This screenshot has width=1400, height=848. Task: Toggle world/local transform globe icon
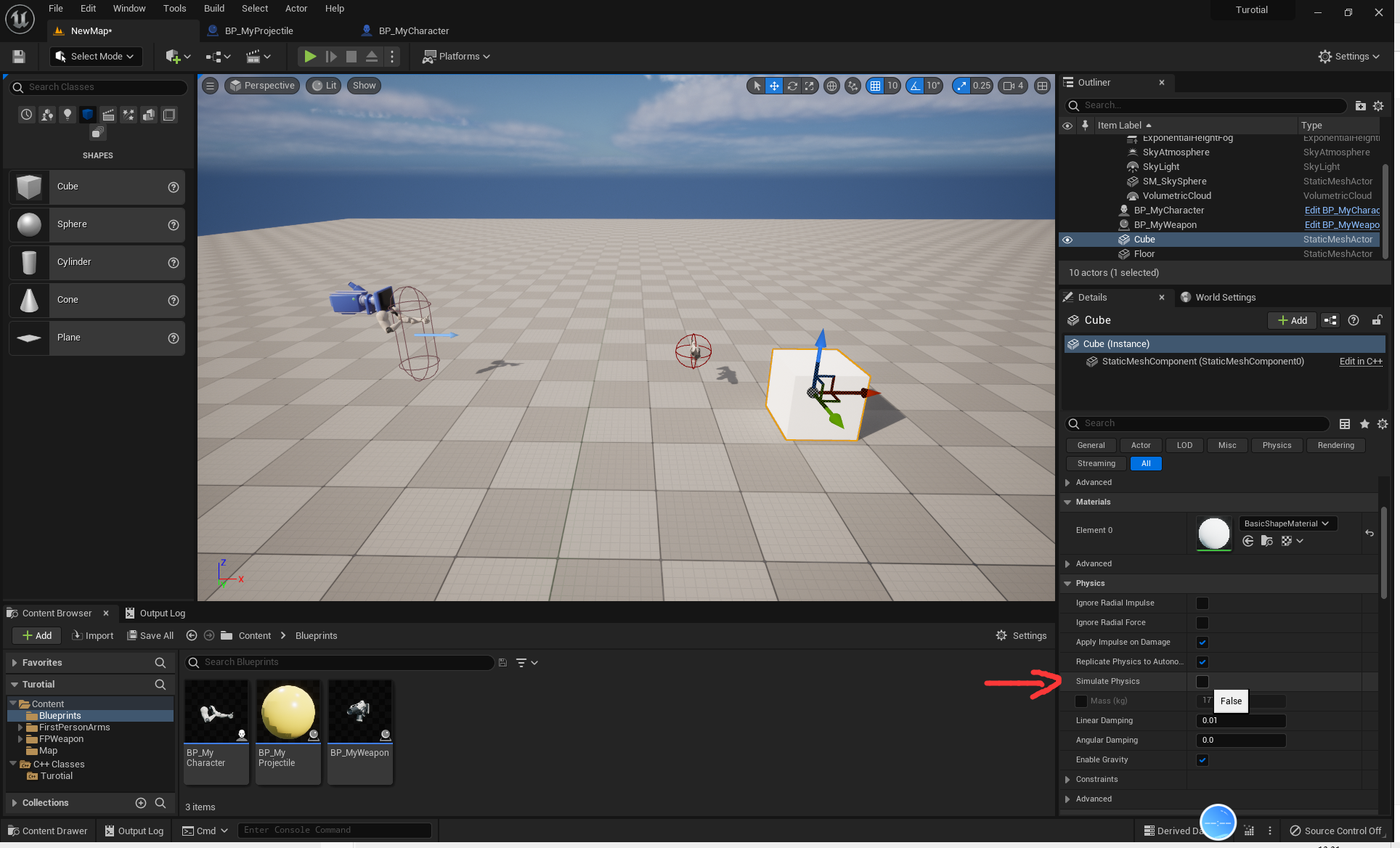[832, 86]
